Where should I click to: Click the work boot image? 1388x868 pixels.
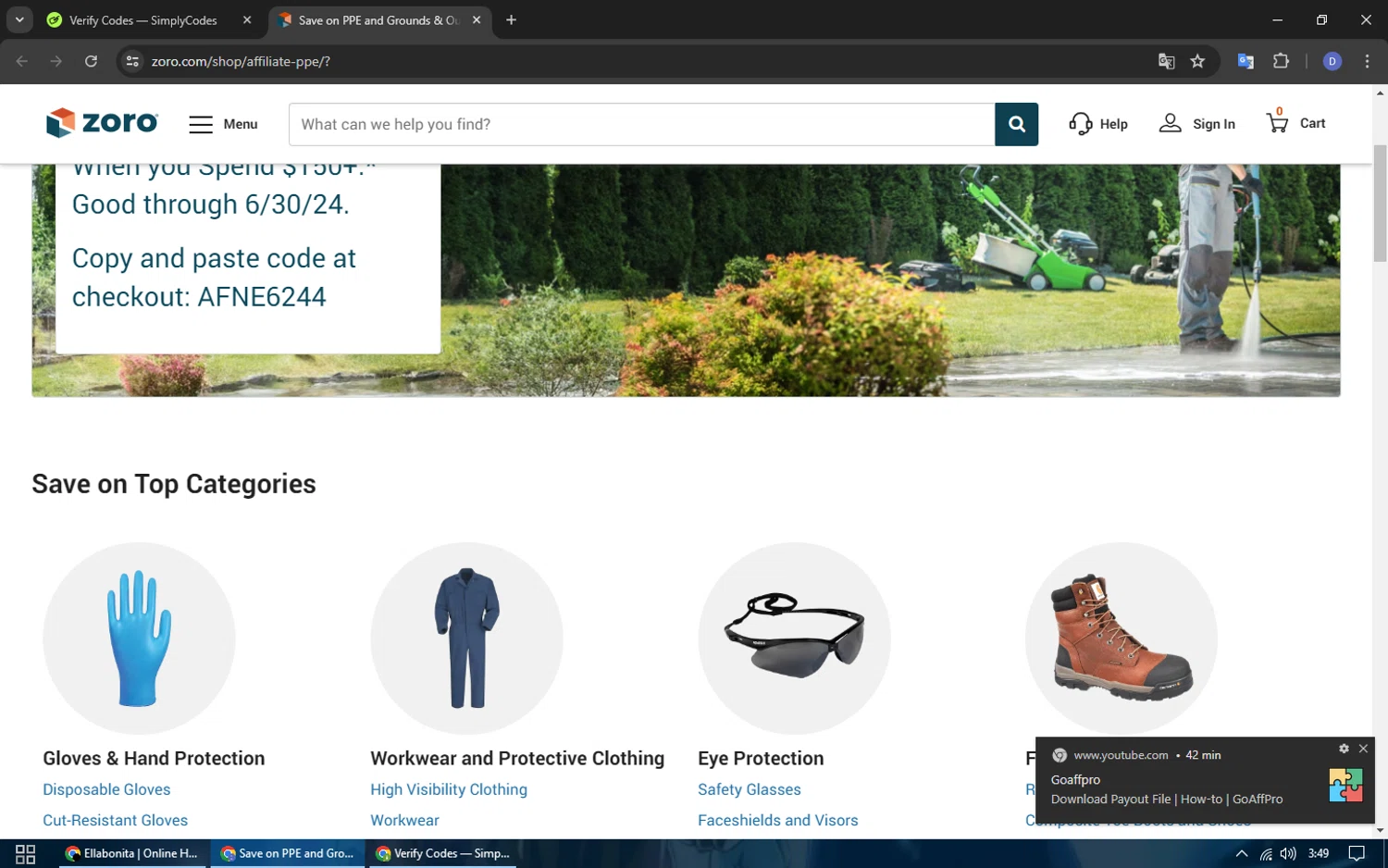coord(1122,639)
